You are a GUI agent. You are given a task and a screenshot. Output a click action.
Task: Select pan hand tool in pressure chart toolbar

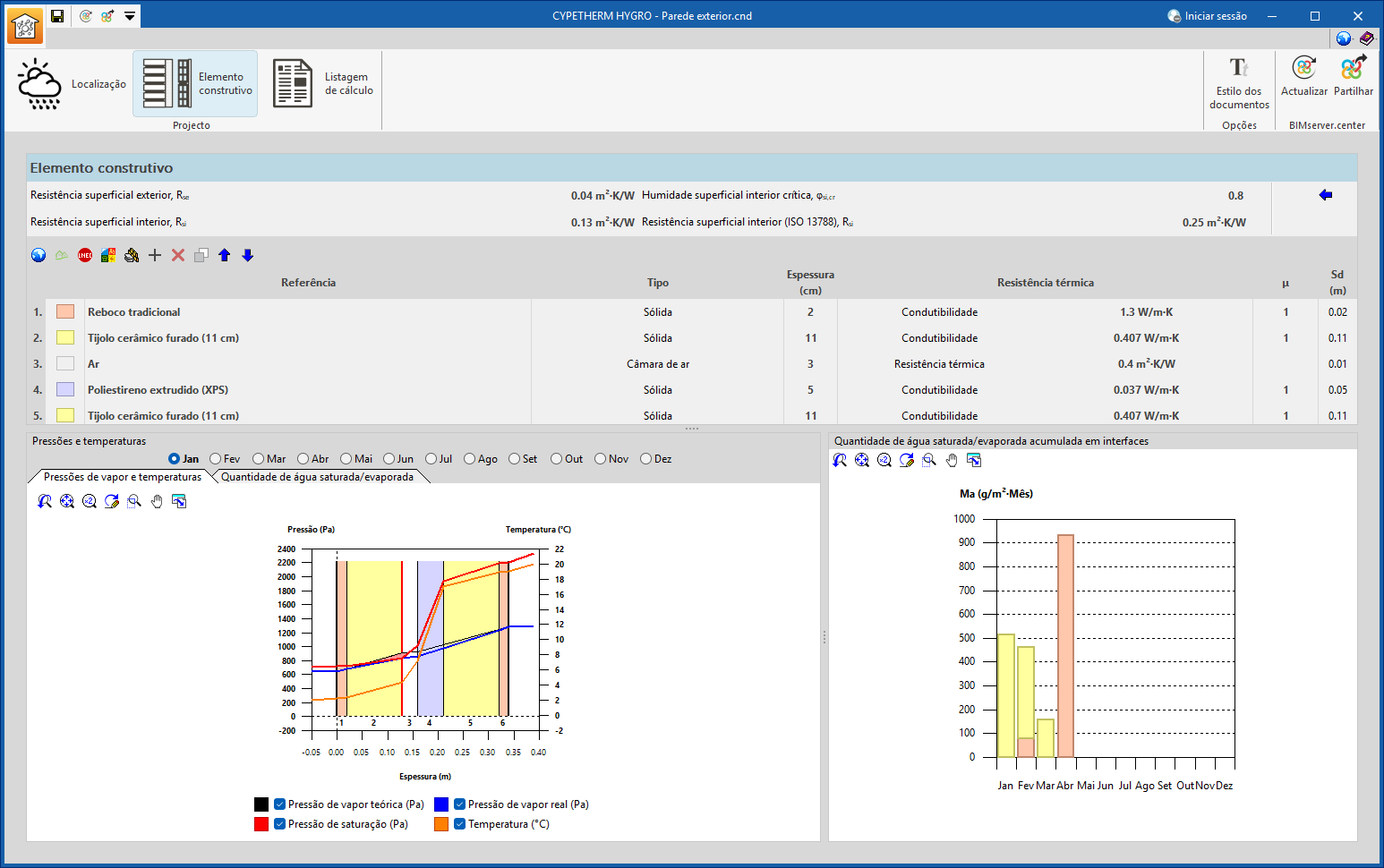(x=157, y=501)
